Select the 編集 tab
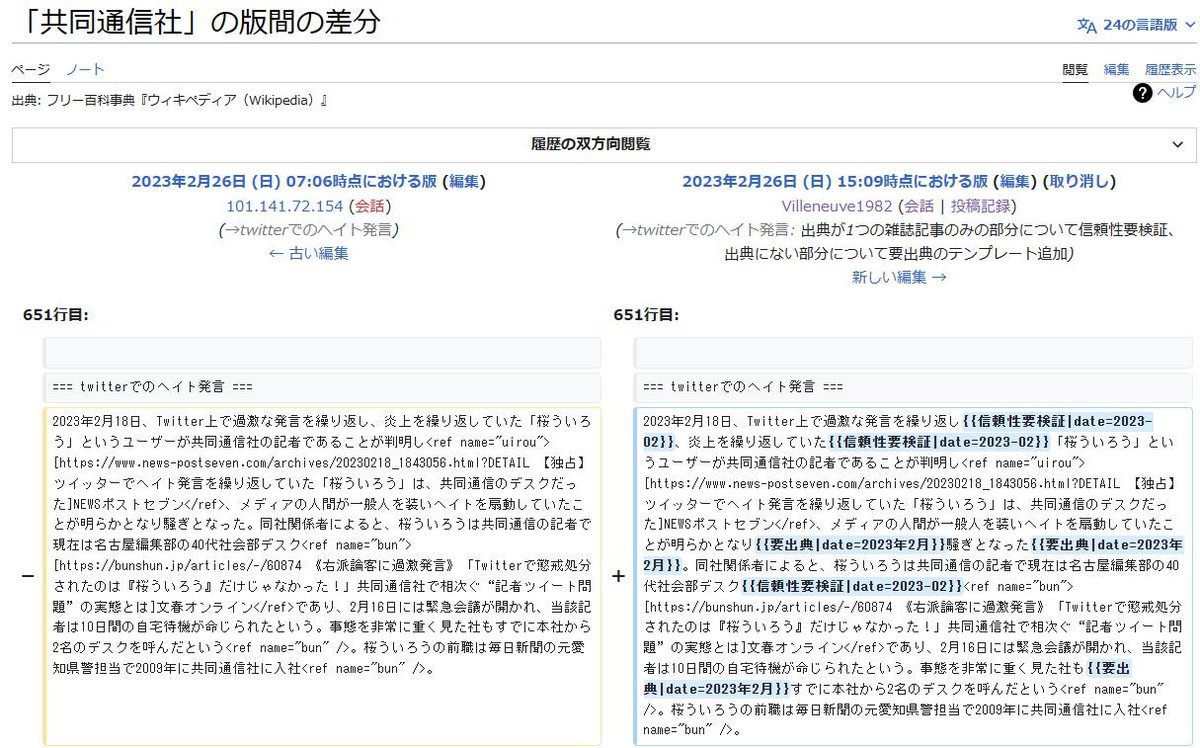Image resolution: width=1200 pixels, height=748 pixels. 1116,69
